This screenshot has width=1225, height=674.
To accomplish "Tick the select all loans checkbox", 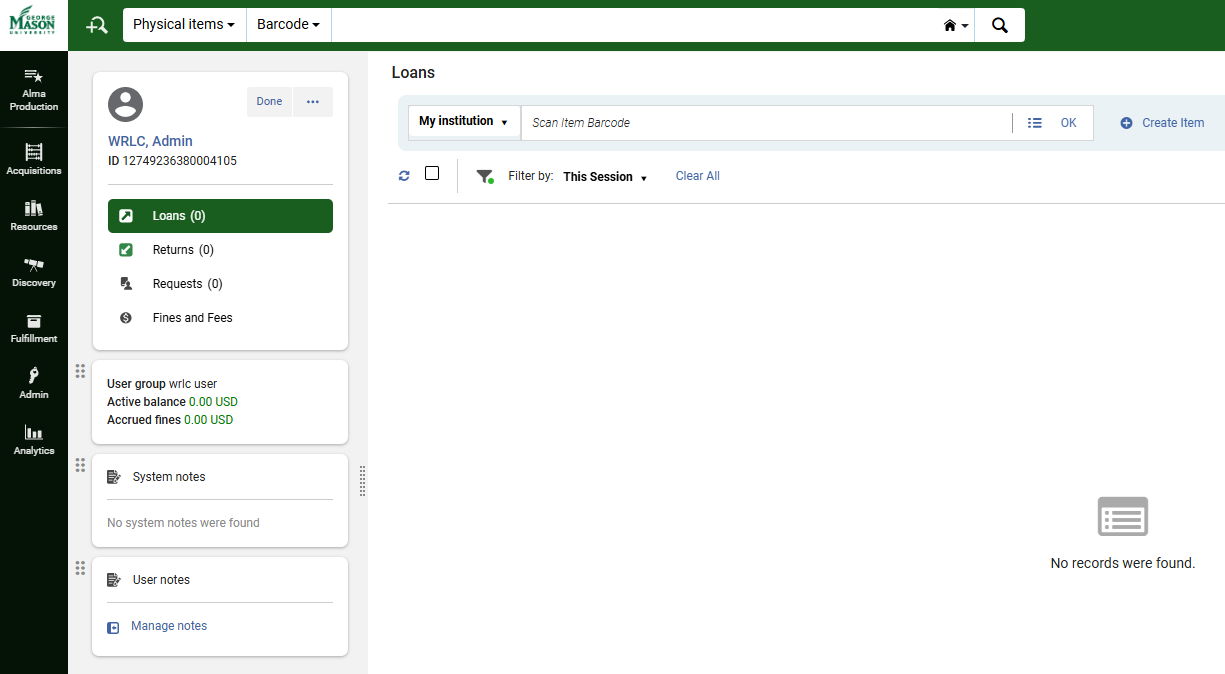I will (432, 173).
